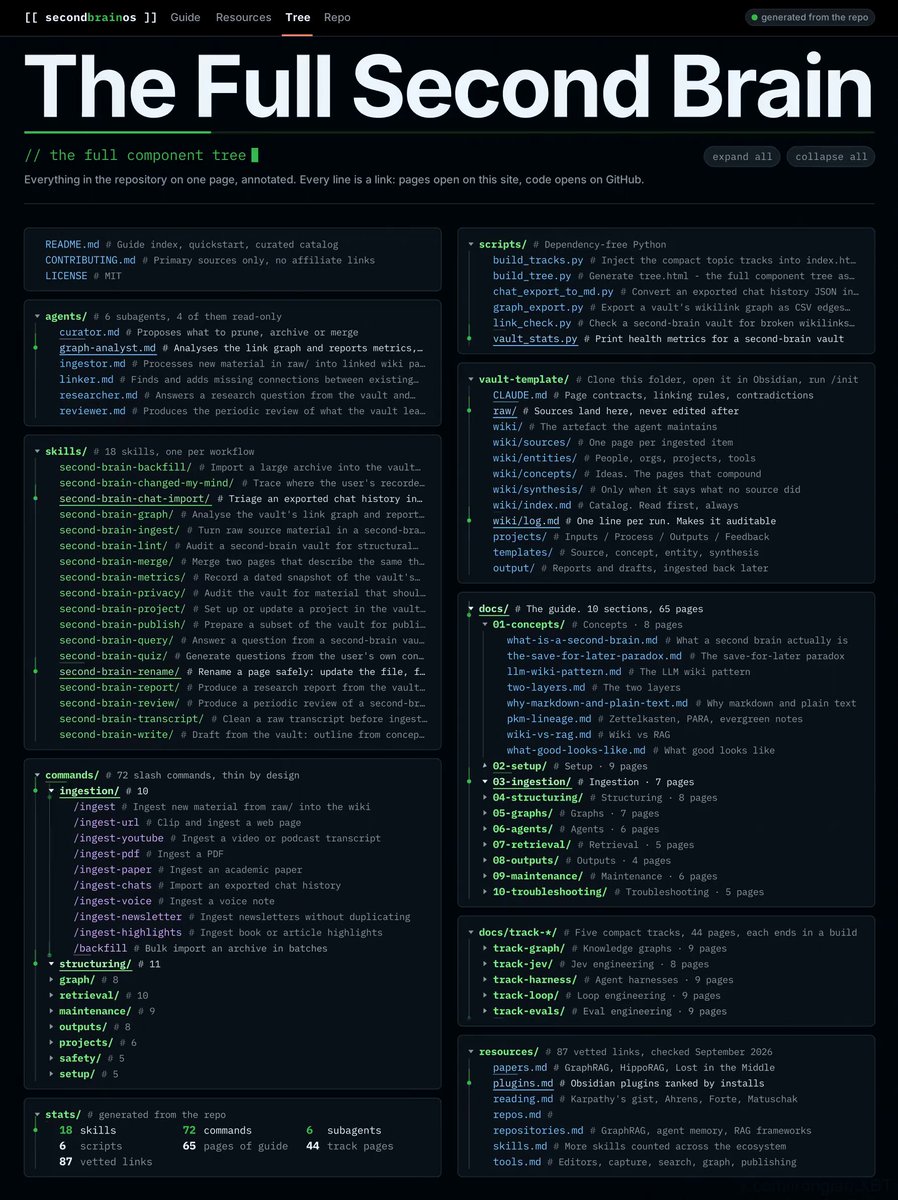Screen dimensions: 898x1200
Task: Click the collapse all button
Action: pyautogui.click(x=831, y=157)
